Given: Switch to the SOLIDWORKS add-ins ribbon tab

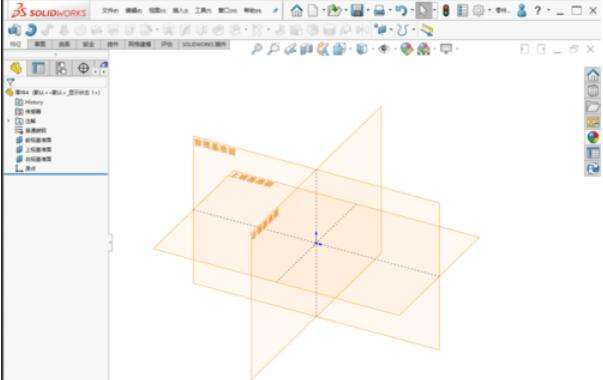Looking at the screenshot, I should pos(204,44).
